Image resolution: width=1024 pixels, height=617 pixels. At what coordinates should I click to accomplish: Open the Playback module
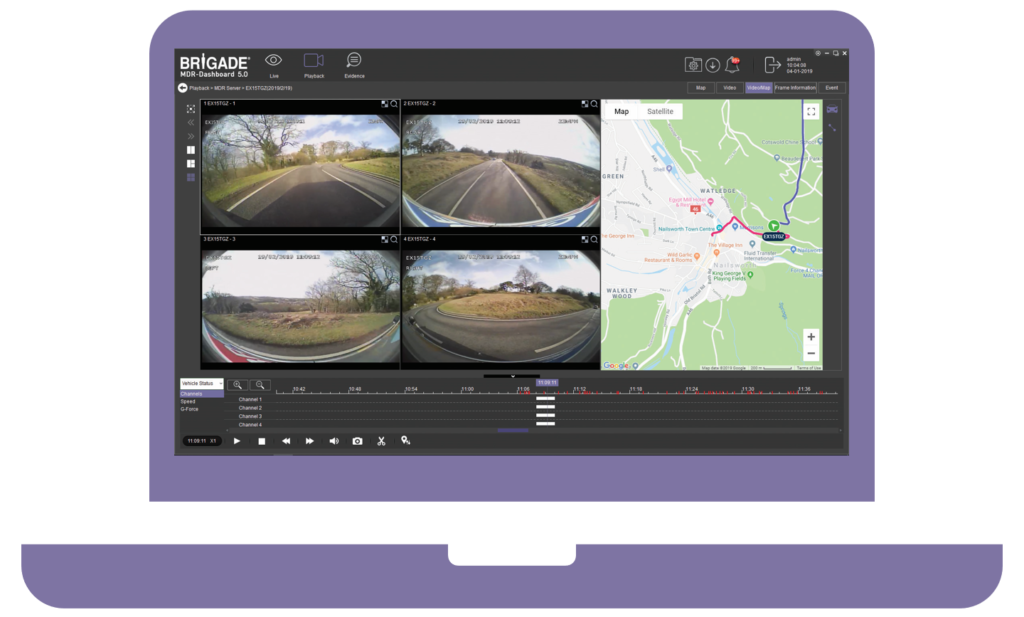(x=314, y=65)
